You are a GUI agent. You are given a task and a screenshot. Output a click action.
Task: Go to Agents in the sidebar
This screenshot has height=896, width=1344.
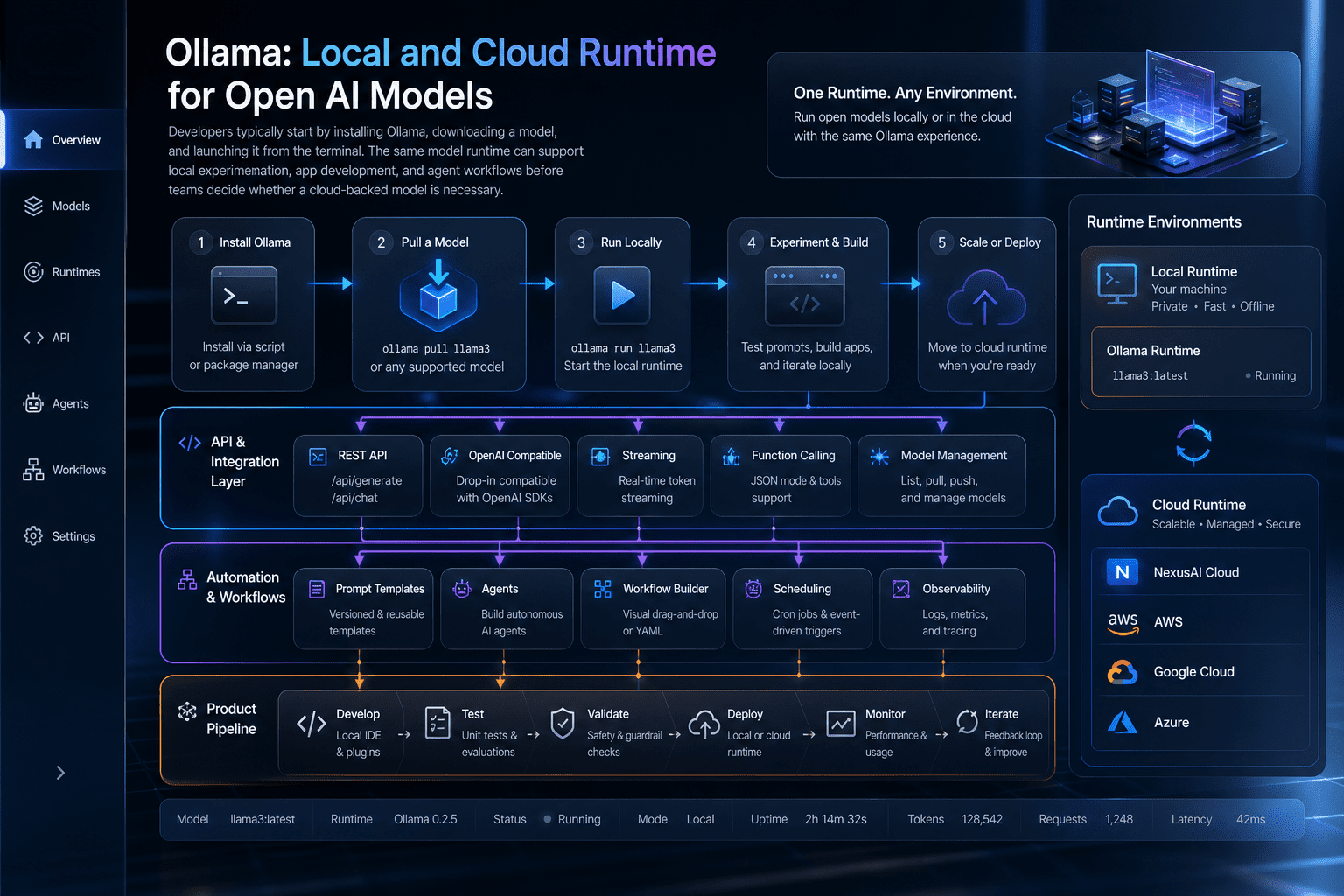[x=57, y=404]
